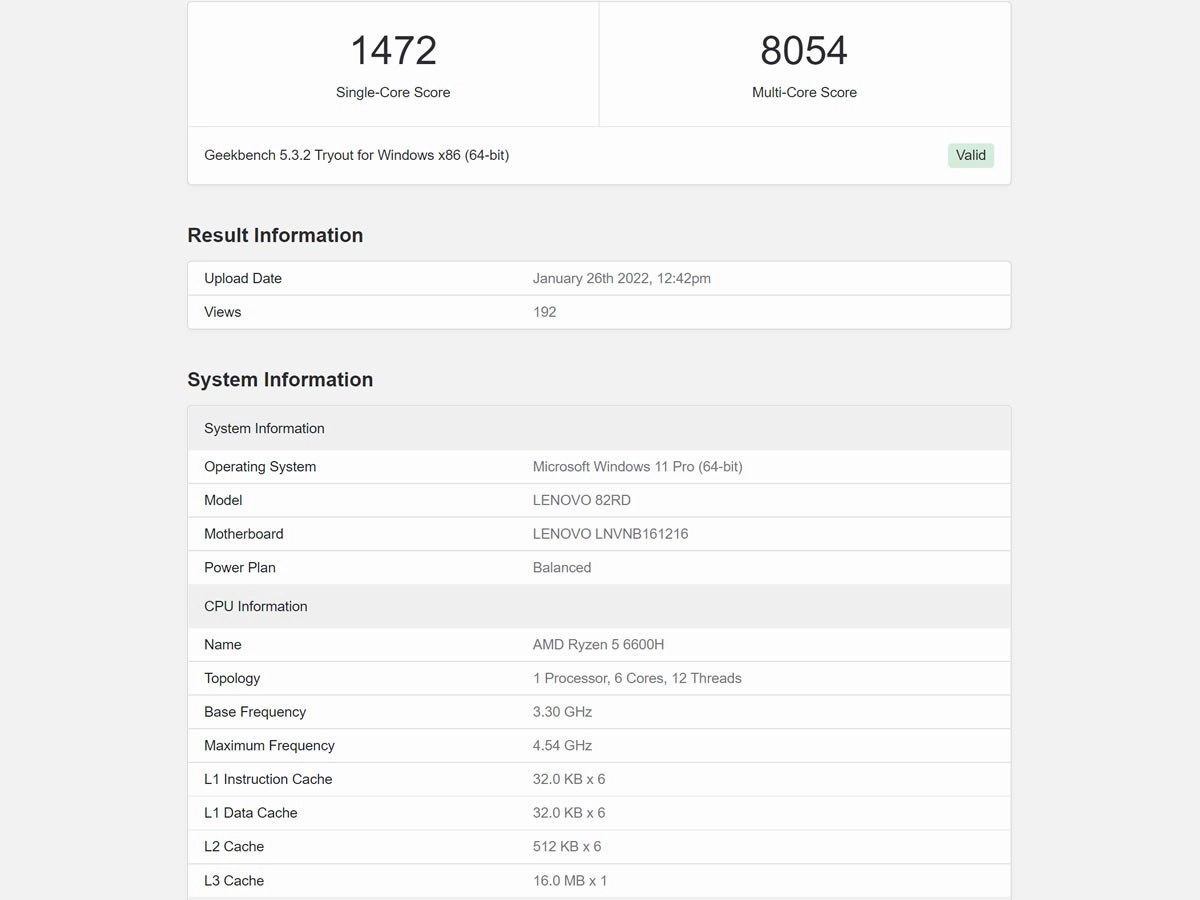This screenshot has height=900, width=1200.
Task: Click the Model row label
Action: click(x=223, y=500)
